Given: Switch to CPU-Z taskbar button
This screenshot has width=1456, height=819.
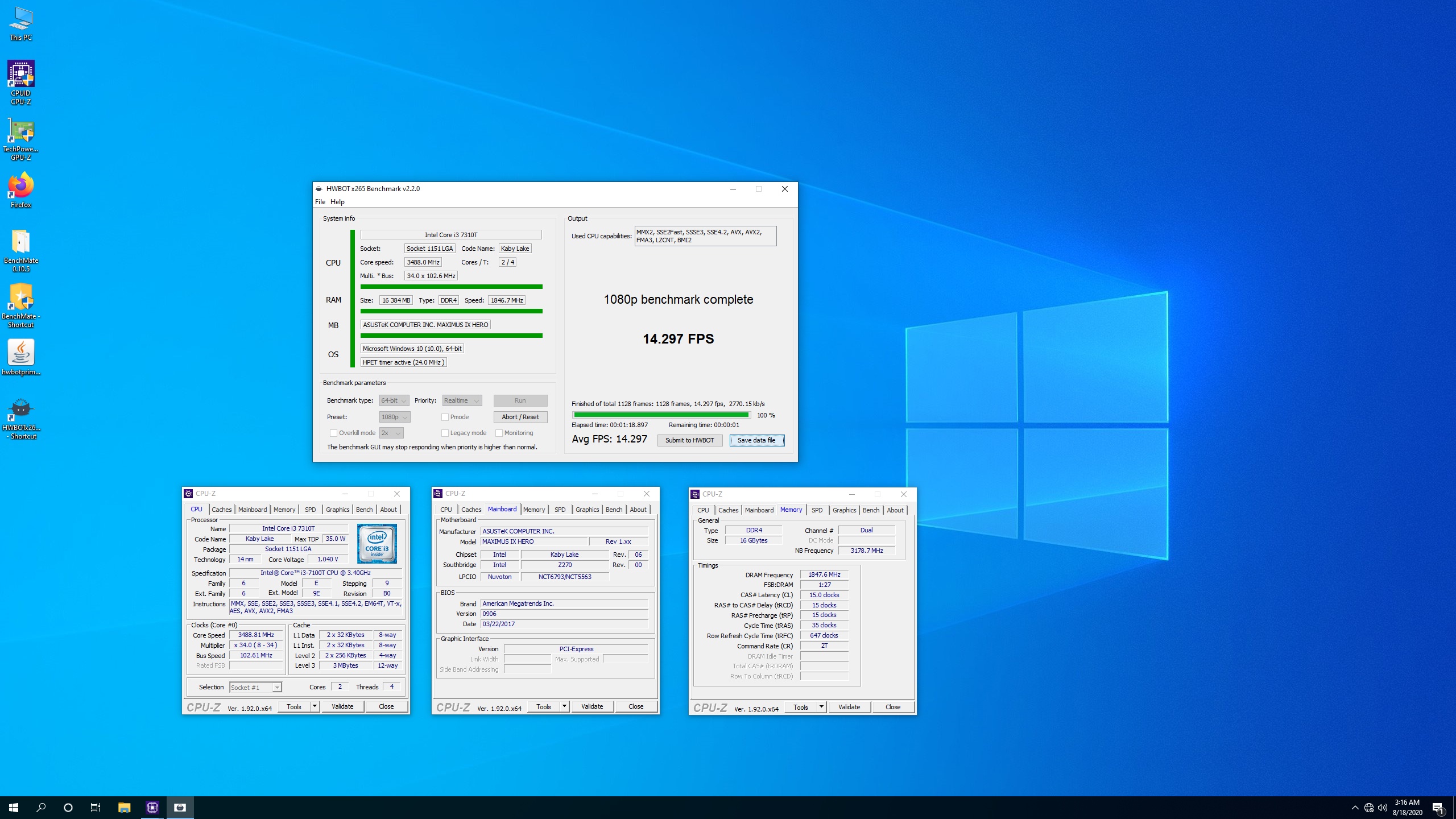Looking at the screenshot, I should [152, 807].
